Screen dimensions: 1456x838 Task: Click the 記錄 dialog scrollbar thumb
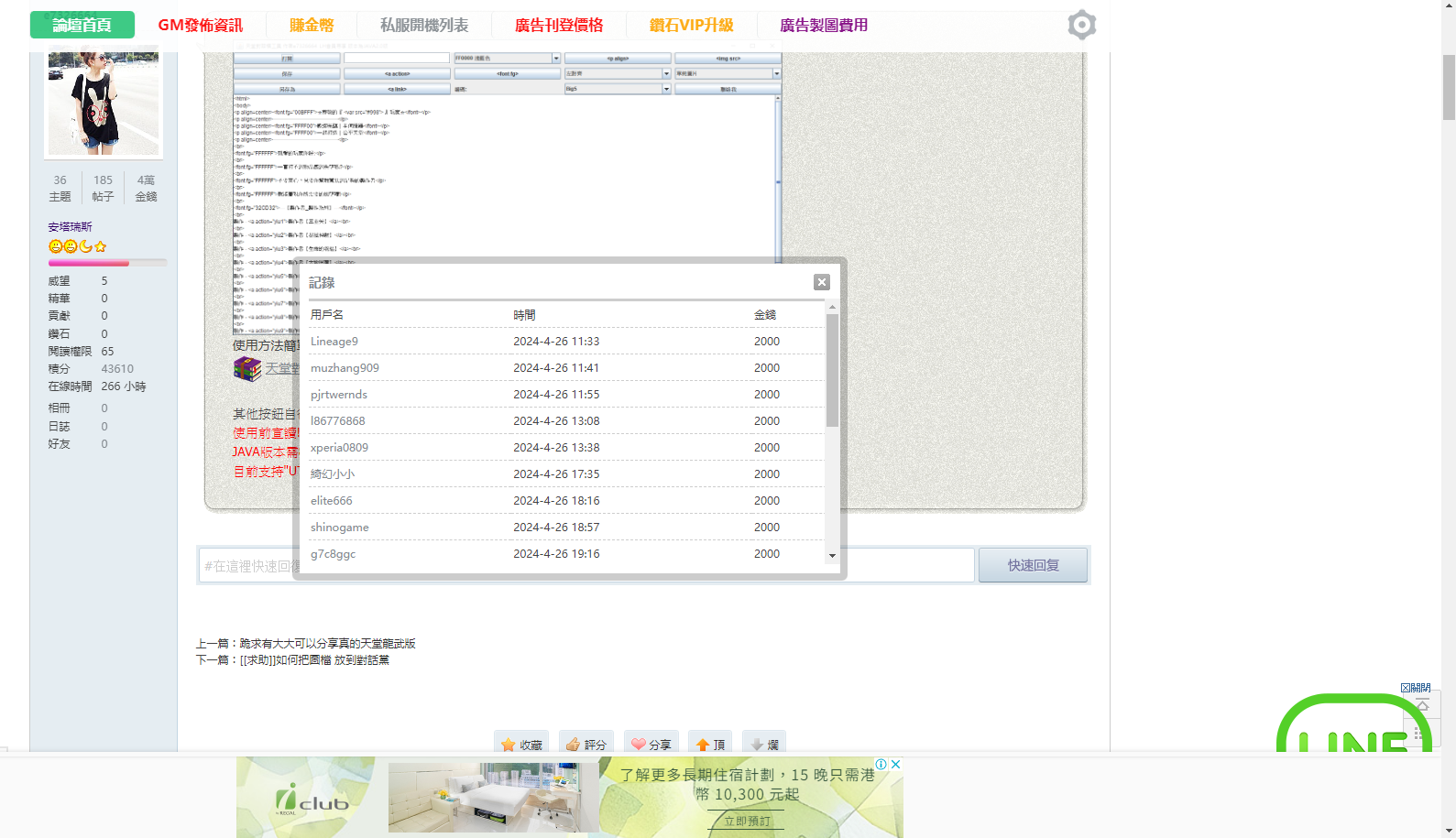pos(832,370)
